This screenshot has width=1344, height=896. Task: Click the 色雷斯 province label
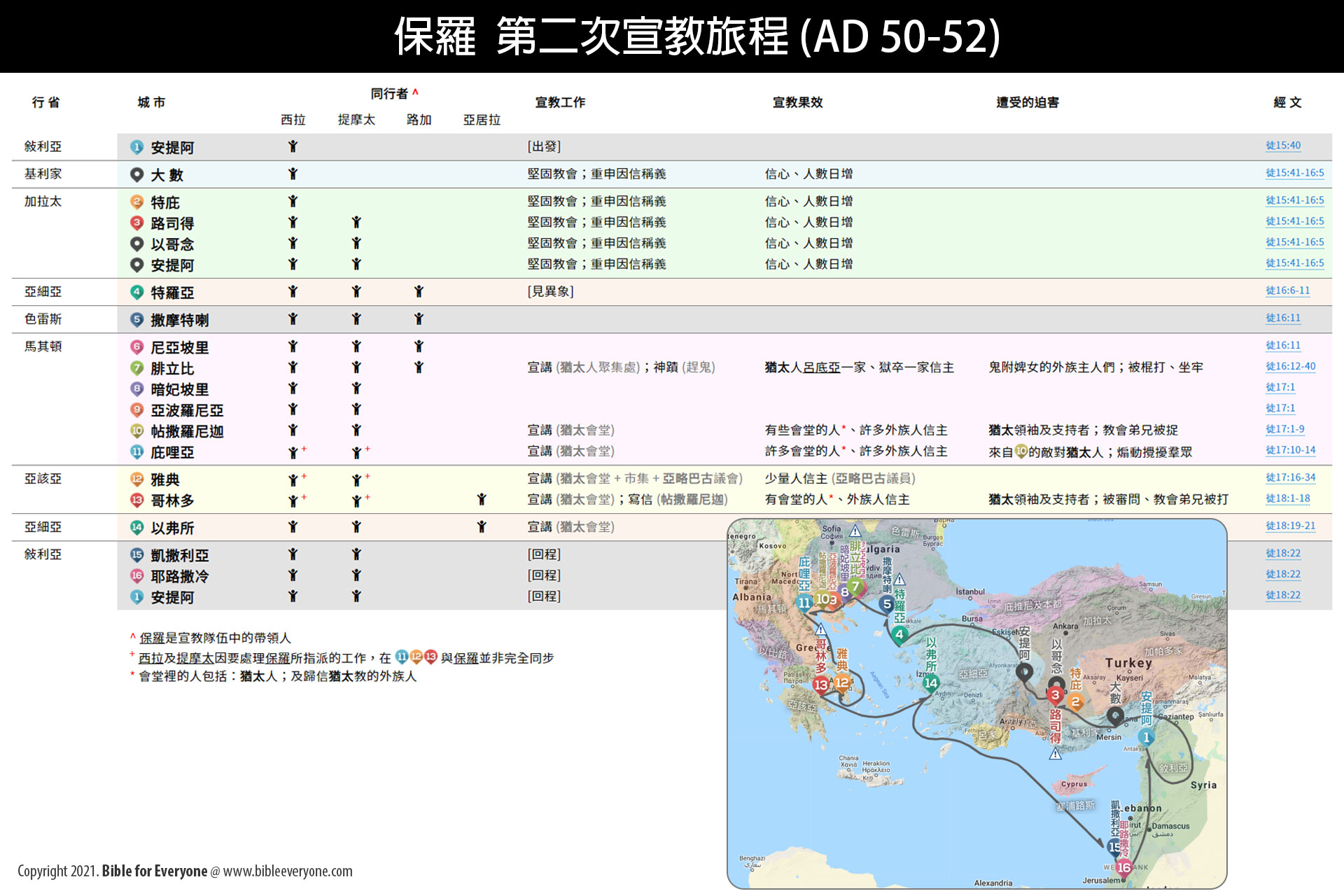pos(43,318)
